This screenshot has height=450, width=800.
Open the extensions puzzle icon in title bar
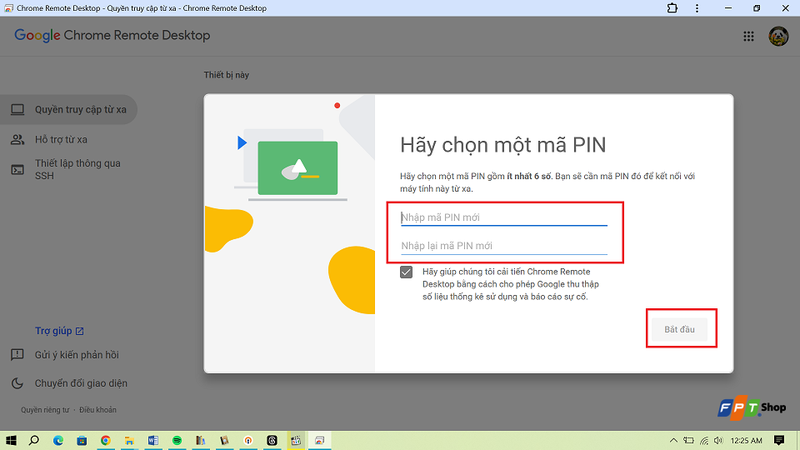pos(672,8)
